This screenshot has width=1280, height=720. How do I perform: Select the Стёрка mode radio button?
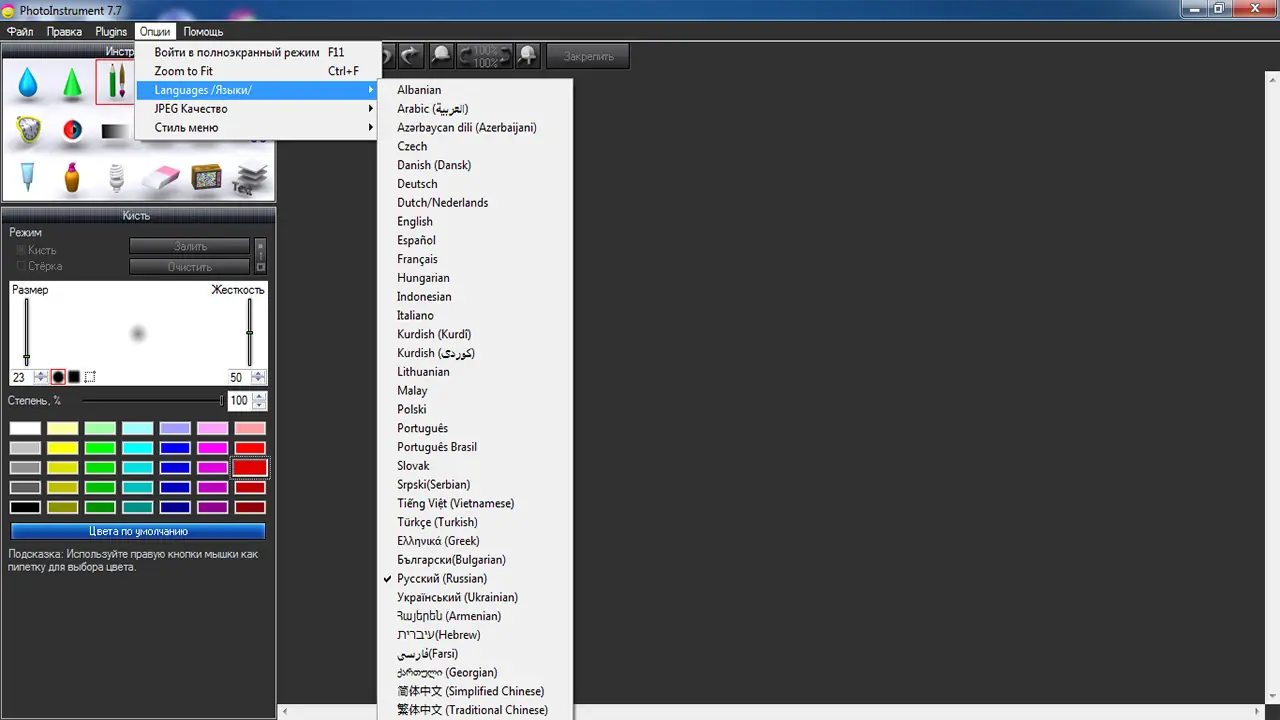click(x=21, y=266)
